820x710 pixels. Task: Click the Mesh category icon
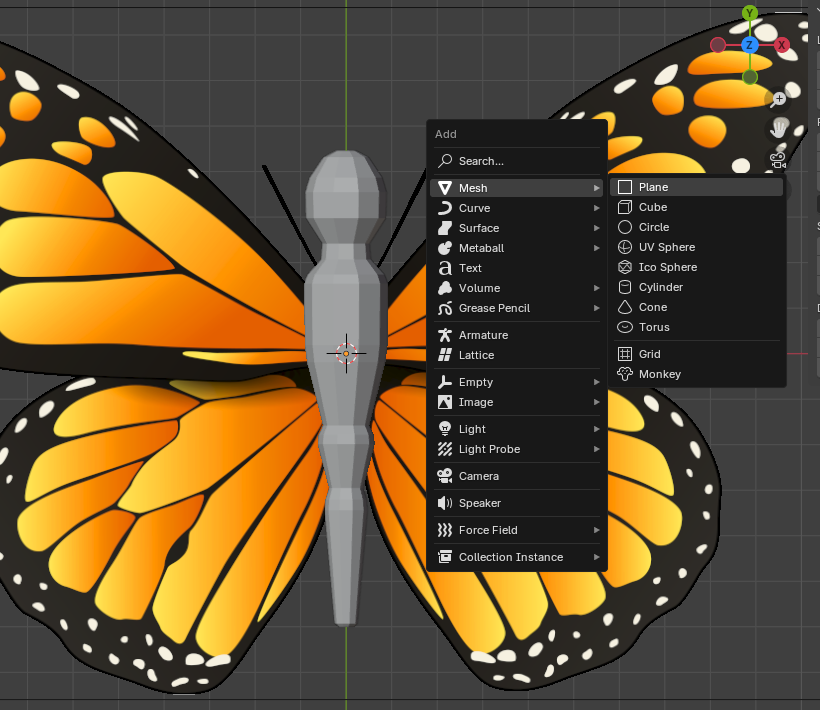445,188
